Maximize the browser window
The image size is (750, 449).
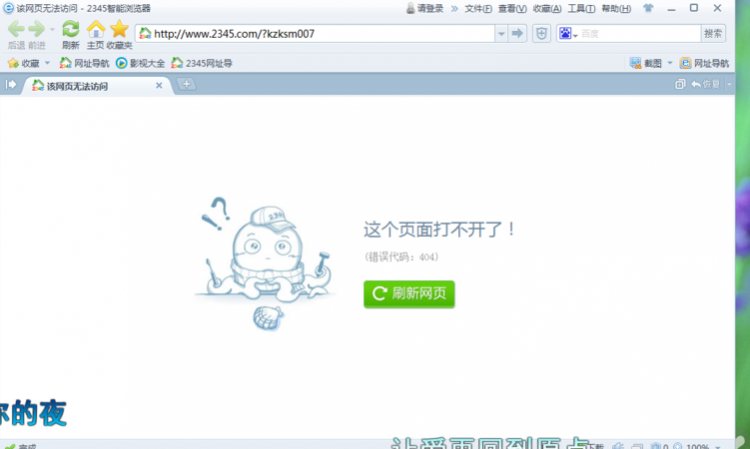[x=694, y=8]
